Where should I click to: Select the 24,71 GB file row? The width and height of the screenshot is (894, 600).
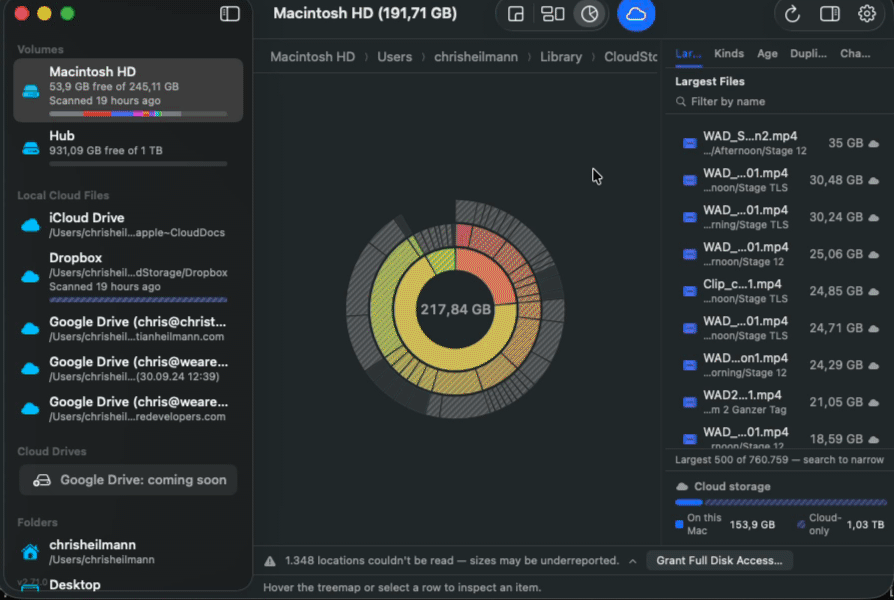pos(780,329)
